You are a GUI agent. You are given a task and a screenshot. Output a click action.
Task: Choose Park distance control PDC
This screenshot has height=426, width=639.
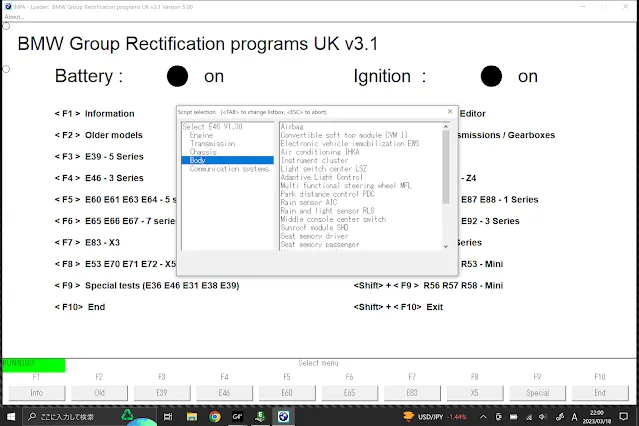click(x=327, y=194)
